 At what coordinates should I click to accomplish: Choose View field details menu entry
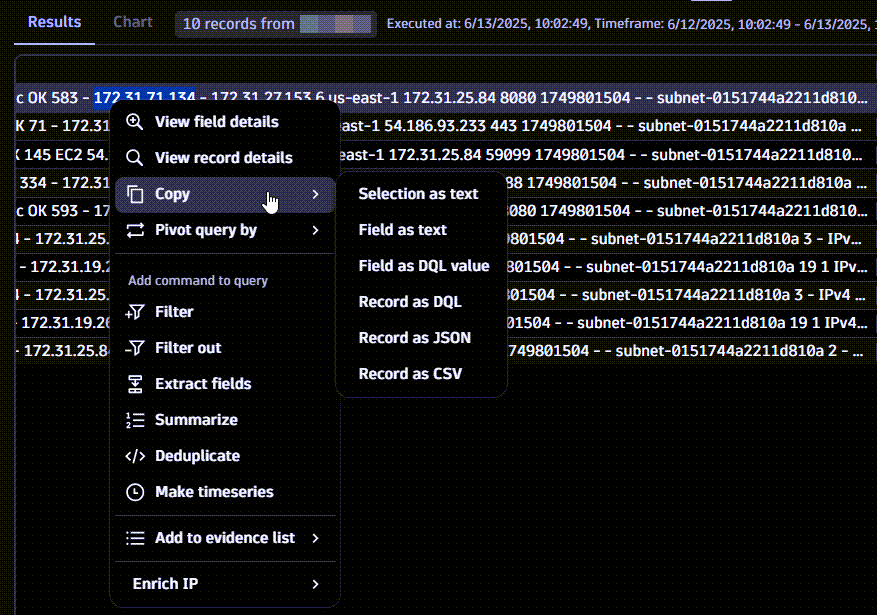(225, 121)
